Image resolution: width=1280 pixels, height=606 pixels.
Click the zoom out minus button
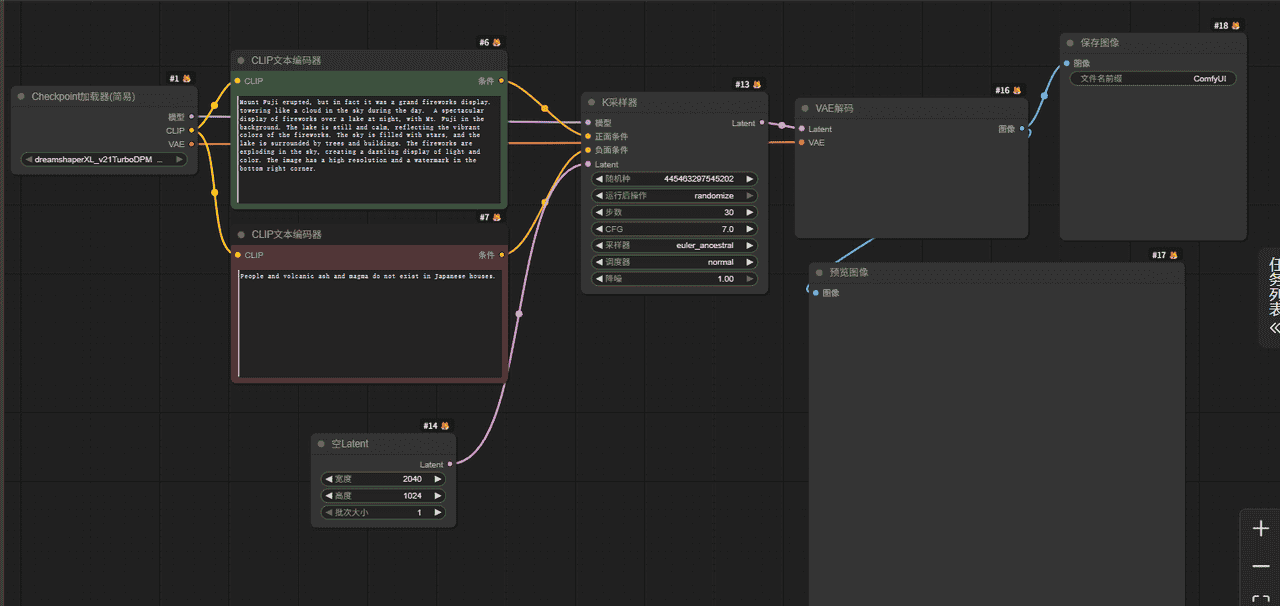point(1260,567)
